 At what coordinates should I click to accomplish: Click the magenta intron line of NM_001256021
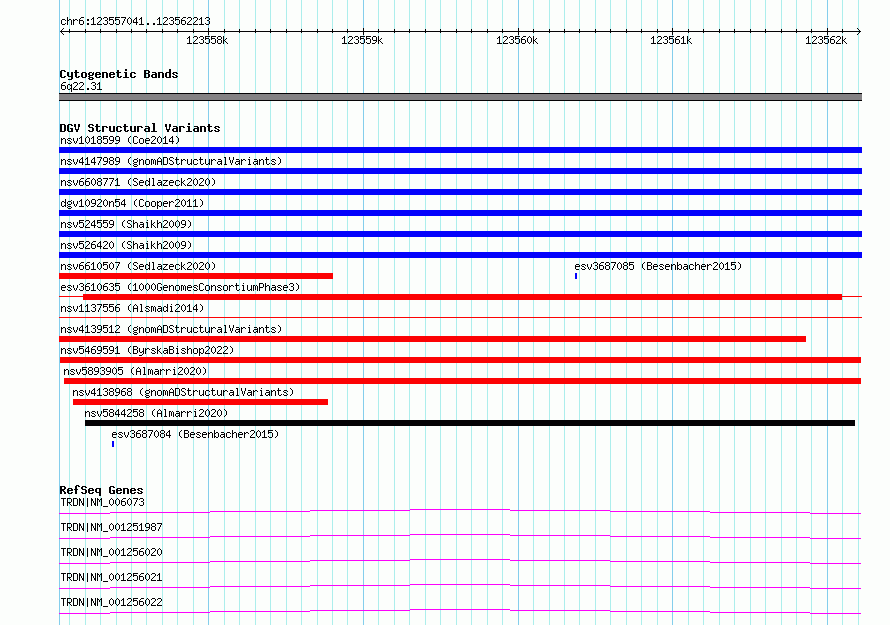click(460, 585)
